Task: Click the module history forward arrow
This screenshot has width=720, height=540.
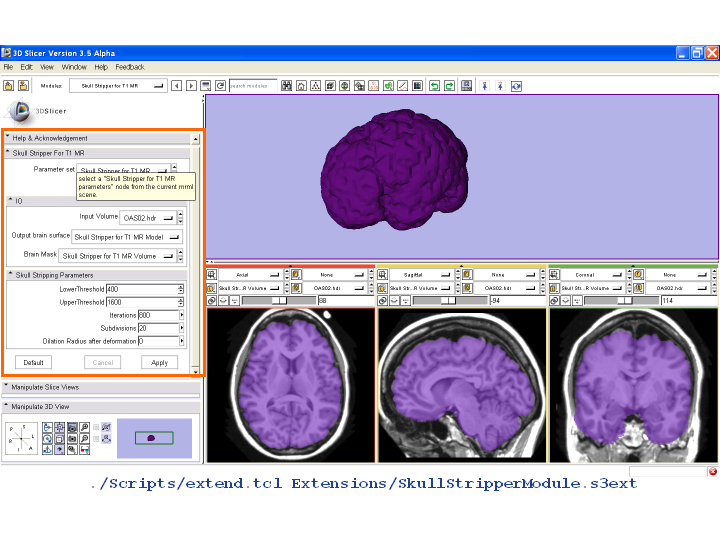Action: coord(191,86)
